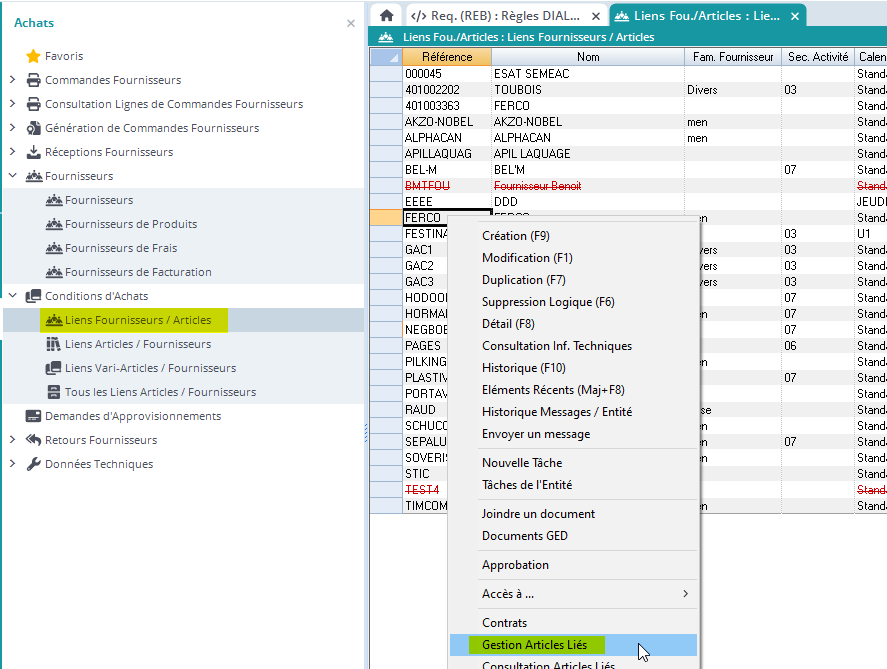Sort by the Référence column header

[446, 57]
